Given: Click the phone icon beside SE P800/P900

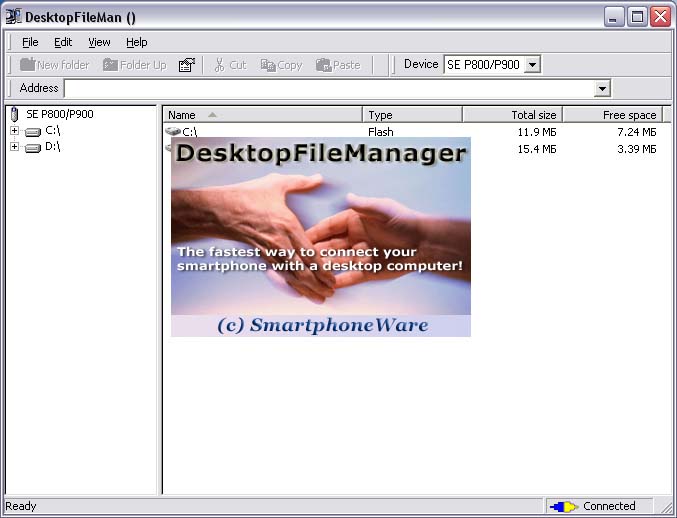Looking at the screenshot, I should pos(15,114).
